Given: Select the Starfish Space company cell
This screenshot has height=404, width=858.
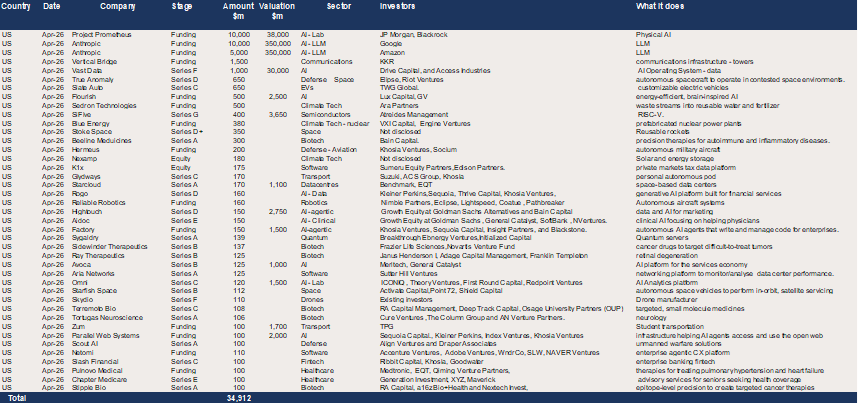Looking at the screenshot, I should (x=95, y=291).
